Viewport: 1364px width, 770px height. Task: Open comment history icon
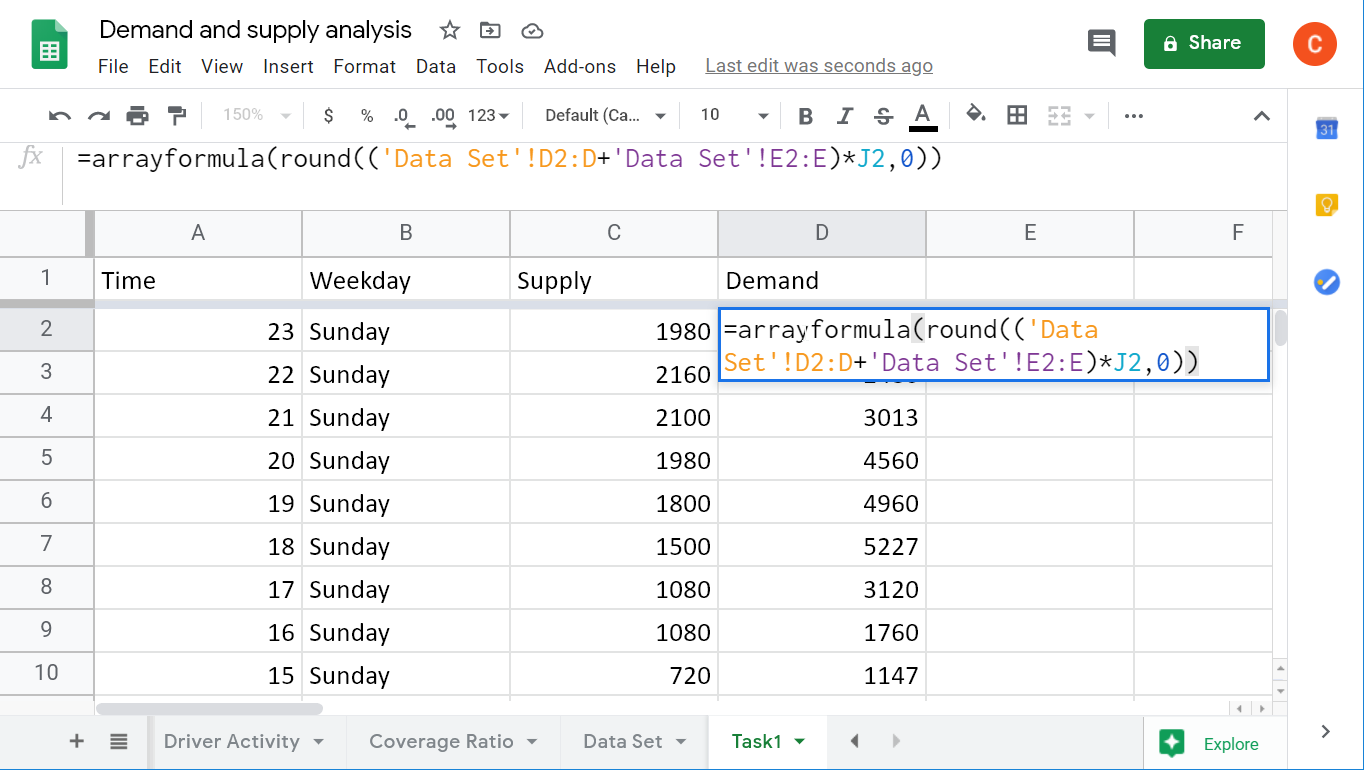coord(1101,43)
